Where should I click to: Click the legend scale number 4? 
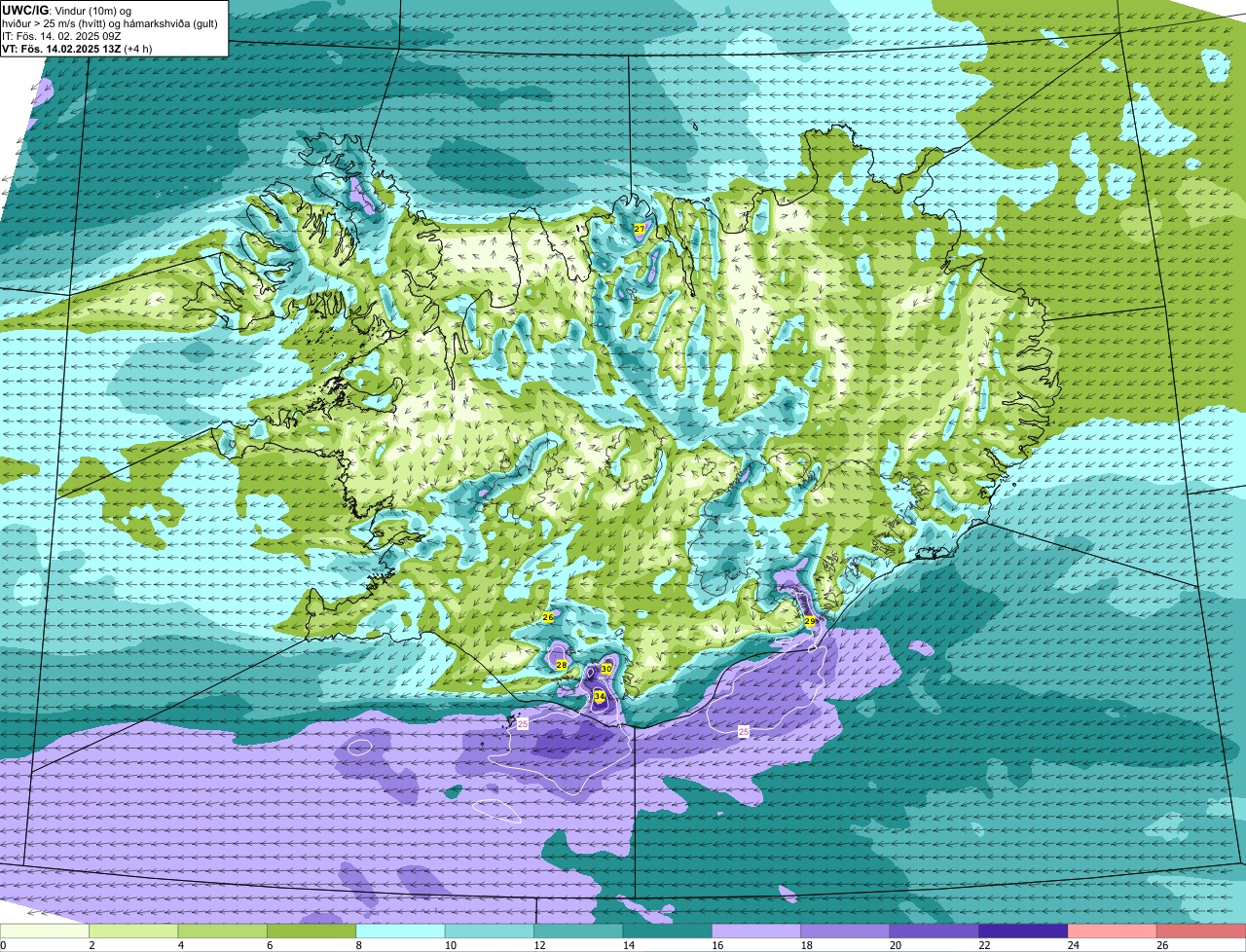click(181, 945)
